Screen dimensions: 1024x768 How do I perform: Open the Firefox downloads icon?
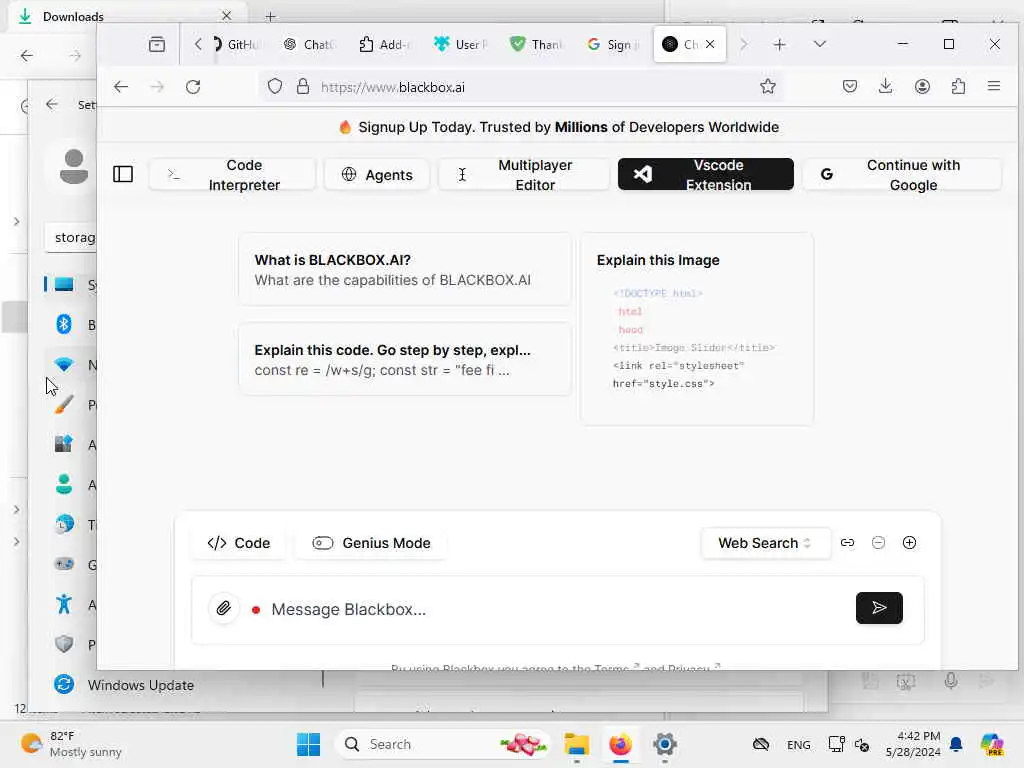(x=886, y=86)
